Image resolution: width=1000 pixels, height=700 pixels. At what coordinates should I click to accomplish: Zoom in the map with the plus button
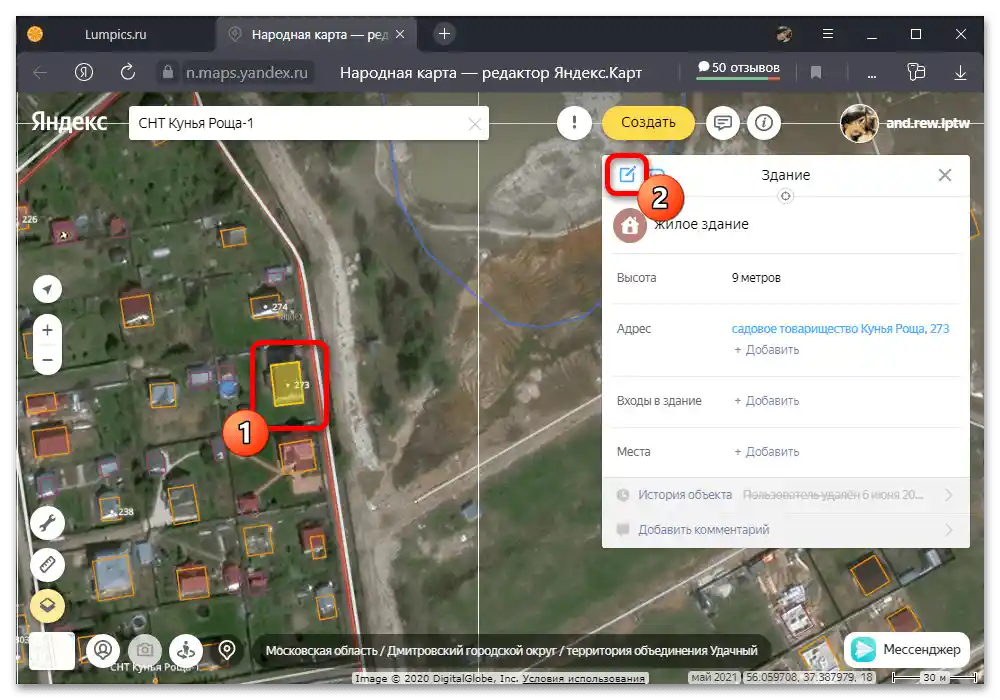(x=47, y=330)
